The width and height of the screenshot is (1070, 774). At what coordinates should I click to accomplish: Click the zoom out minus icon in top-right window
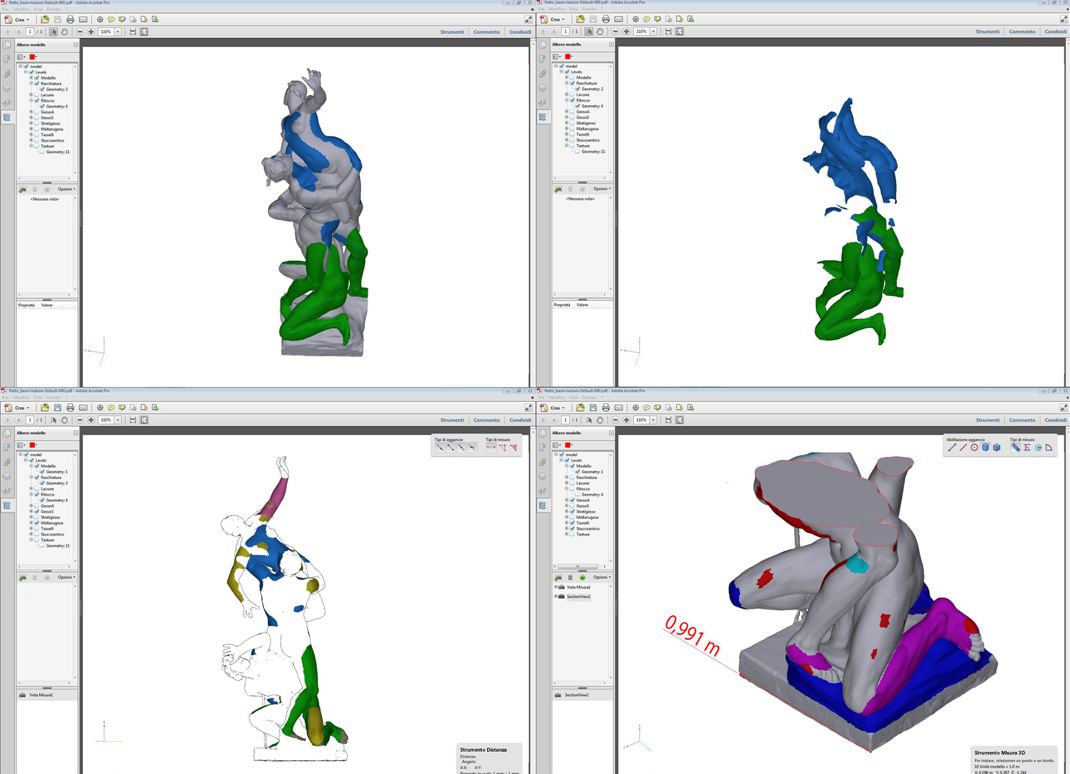pyautogui.click(x=616, y=31)
